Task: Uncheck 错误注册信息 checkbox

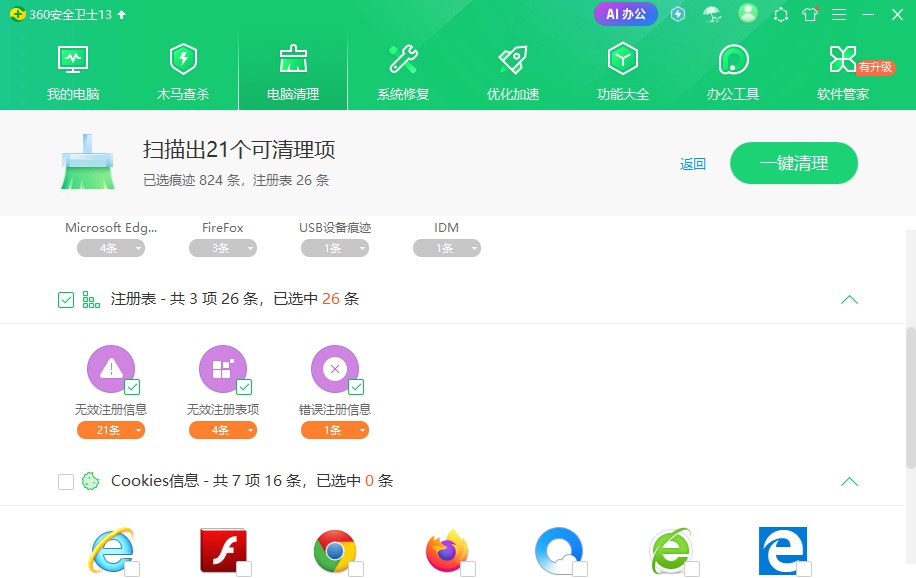Action: pos(356,387)
